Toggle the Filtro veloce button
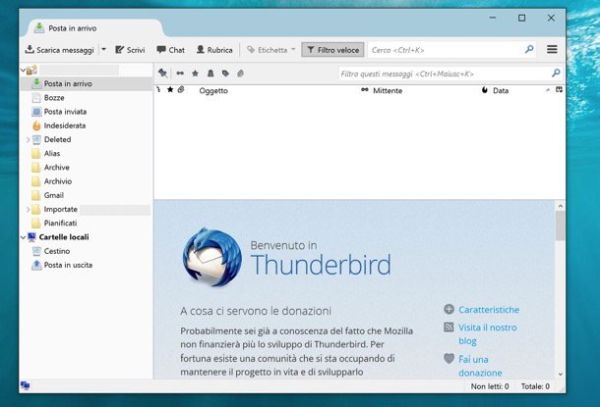The width and height of the screenshot is (600, 407). tap(333, 49)
